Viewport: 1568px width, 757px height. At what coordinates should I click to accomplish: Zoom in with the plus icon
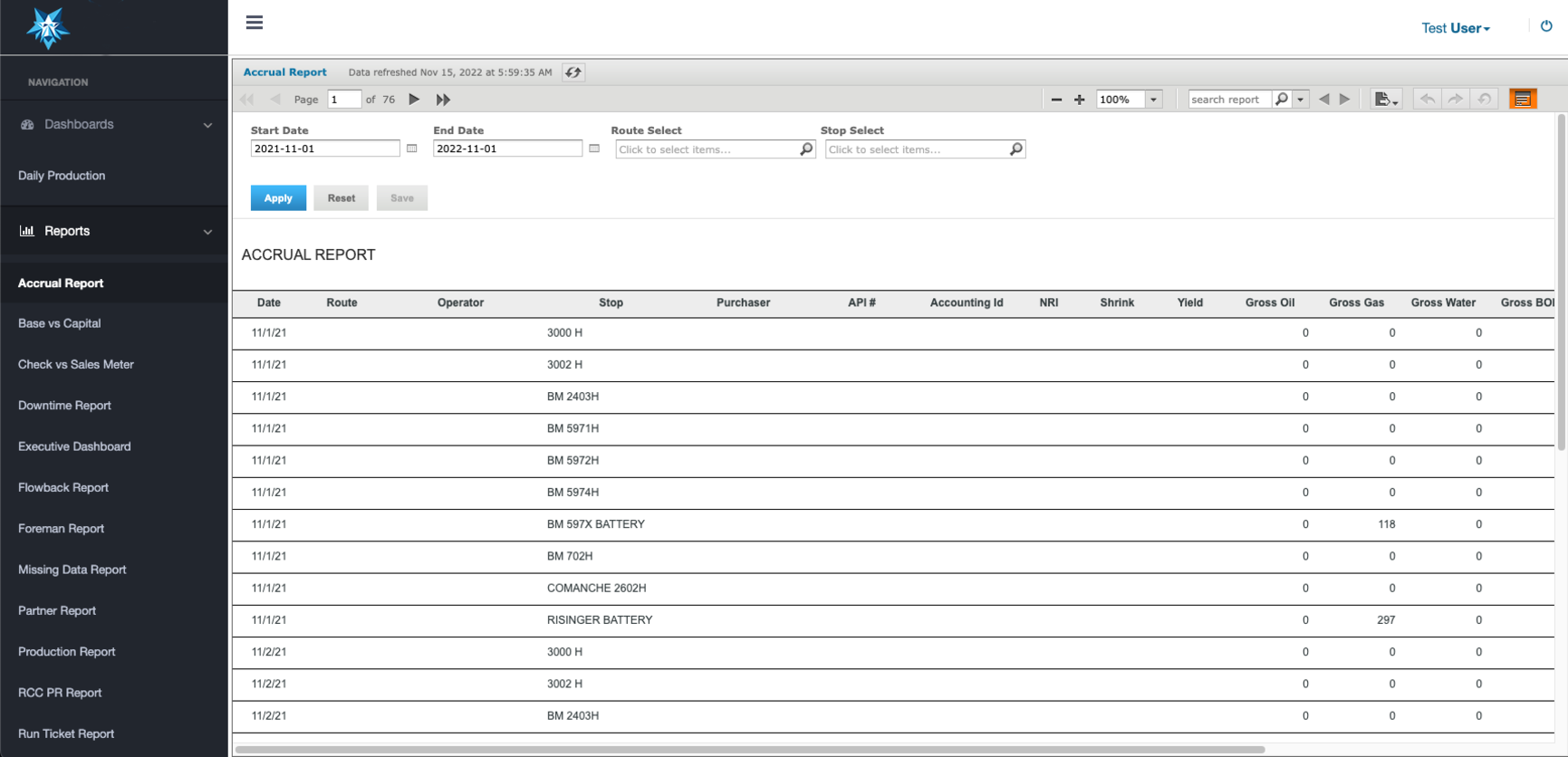coord(1080,100)
